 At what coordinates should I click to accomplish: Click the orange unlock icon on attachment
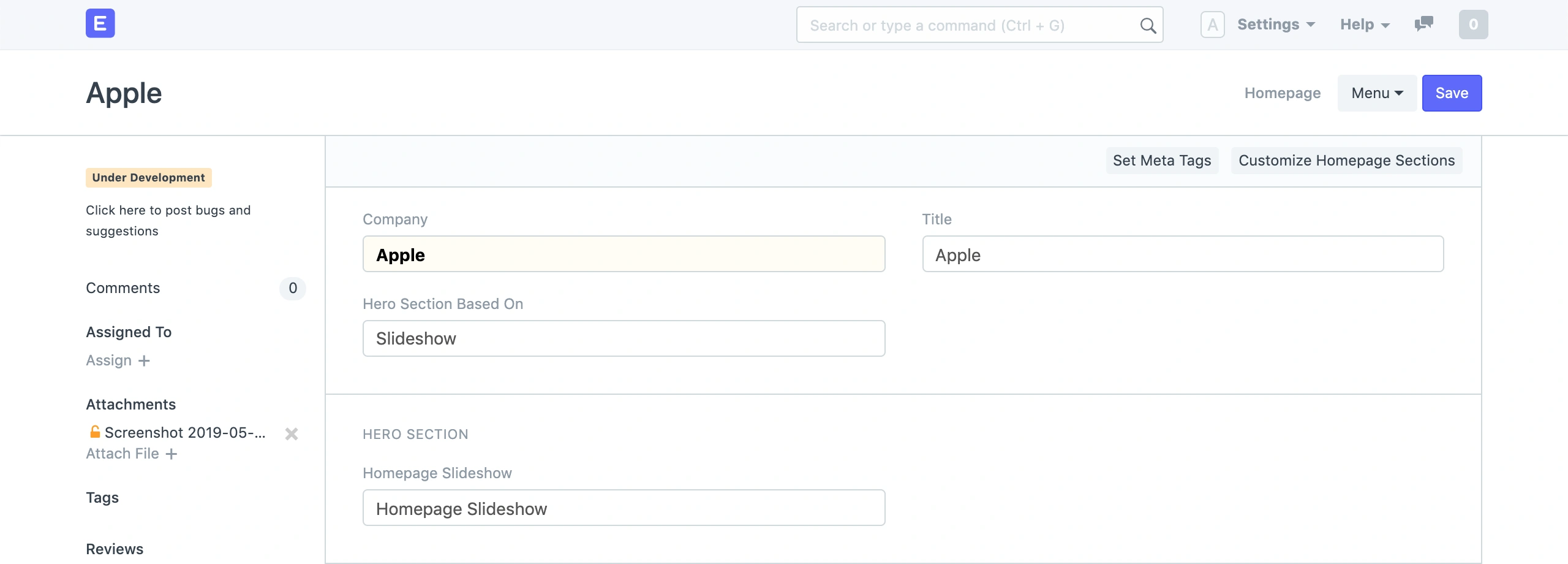tap(95, 432)
